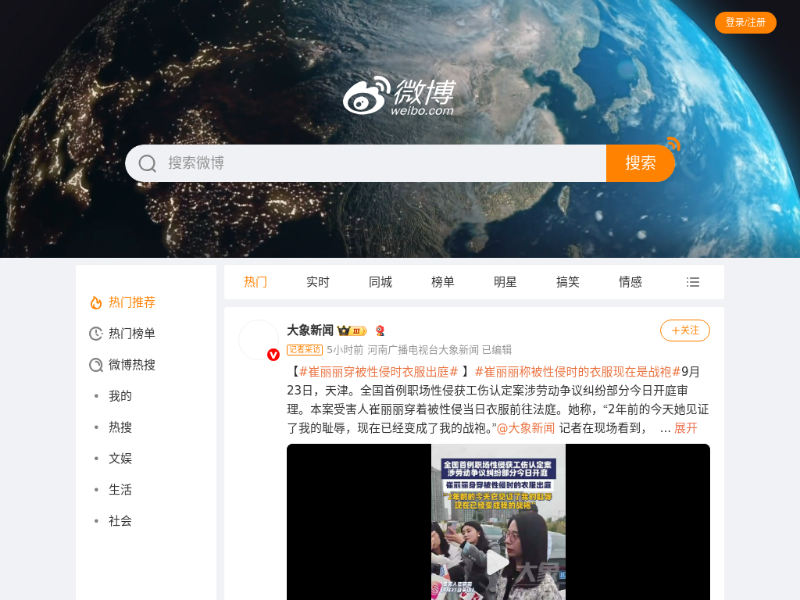The image size is (800, 600).
Task: Click the 搜索微博 search input field
Action: [x=380, y=163]
